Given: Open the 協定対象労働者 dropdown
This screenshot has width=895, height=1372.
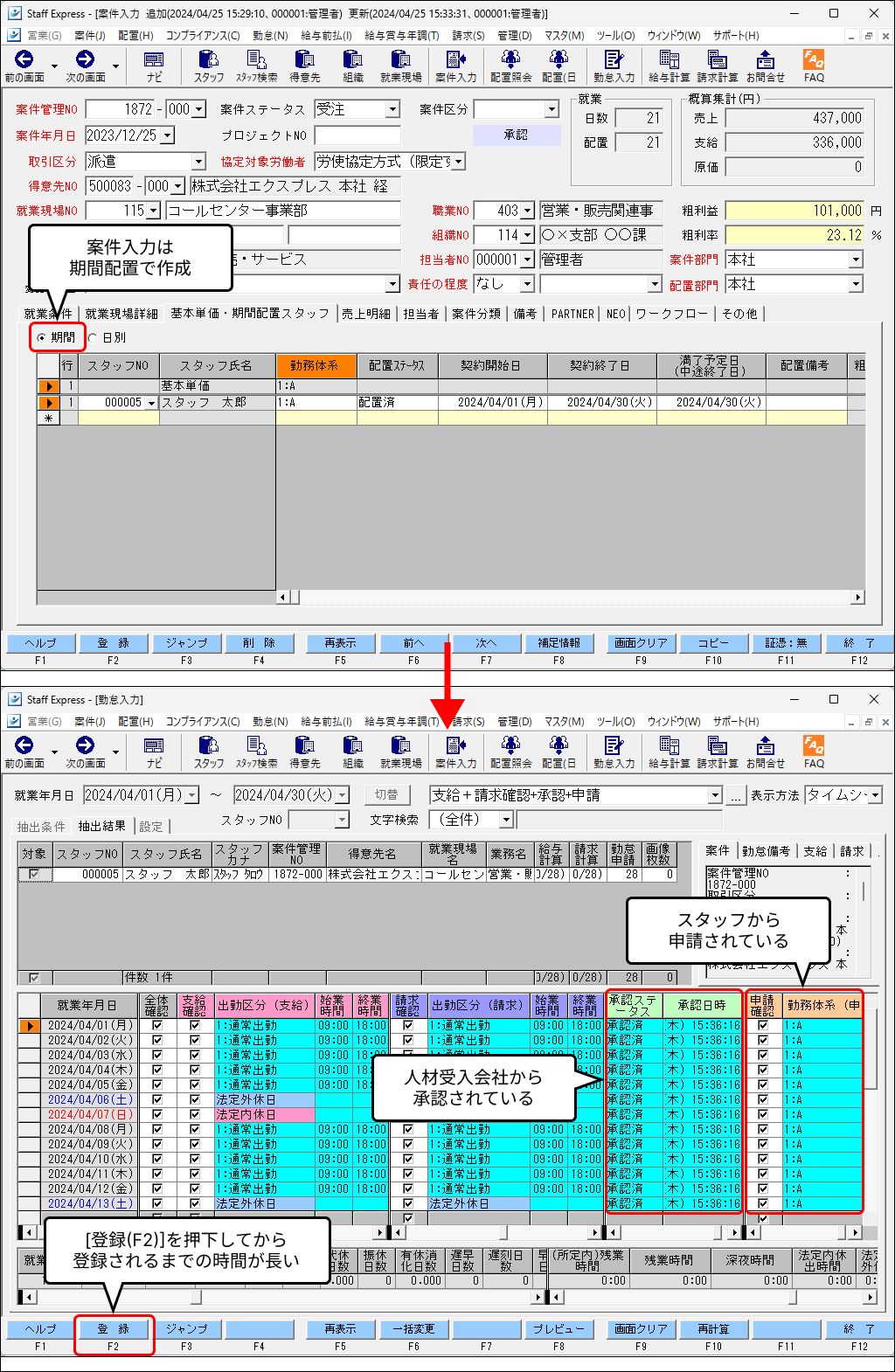Looking at the screenshot, I should point(458,162).
